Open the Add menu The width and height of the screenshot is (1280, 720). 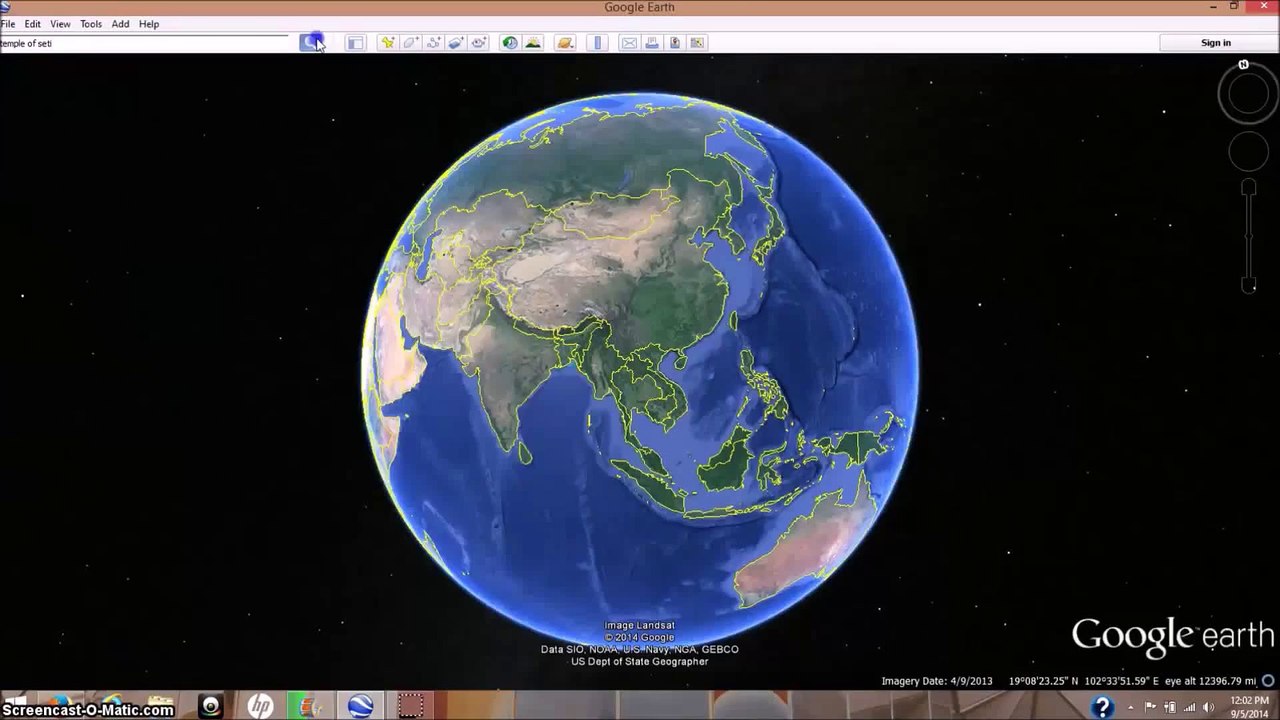click(x=120, y=24)
